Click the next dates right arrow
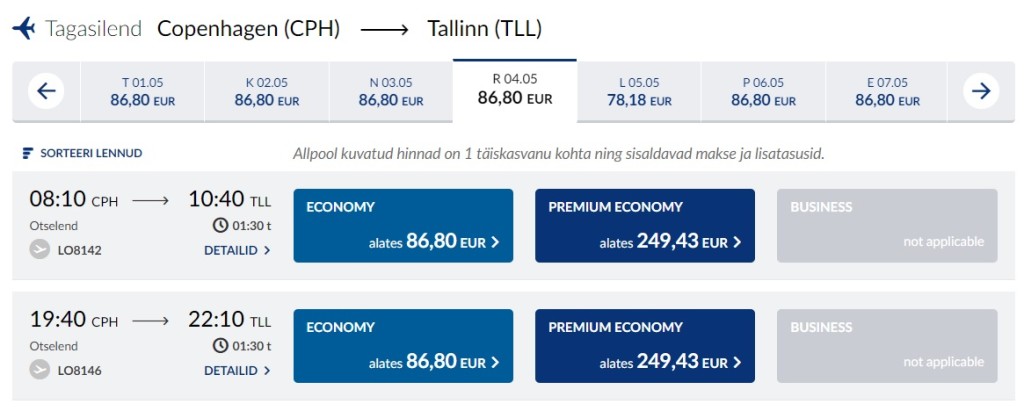 981,91
